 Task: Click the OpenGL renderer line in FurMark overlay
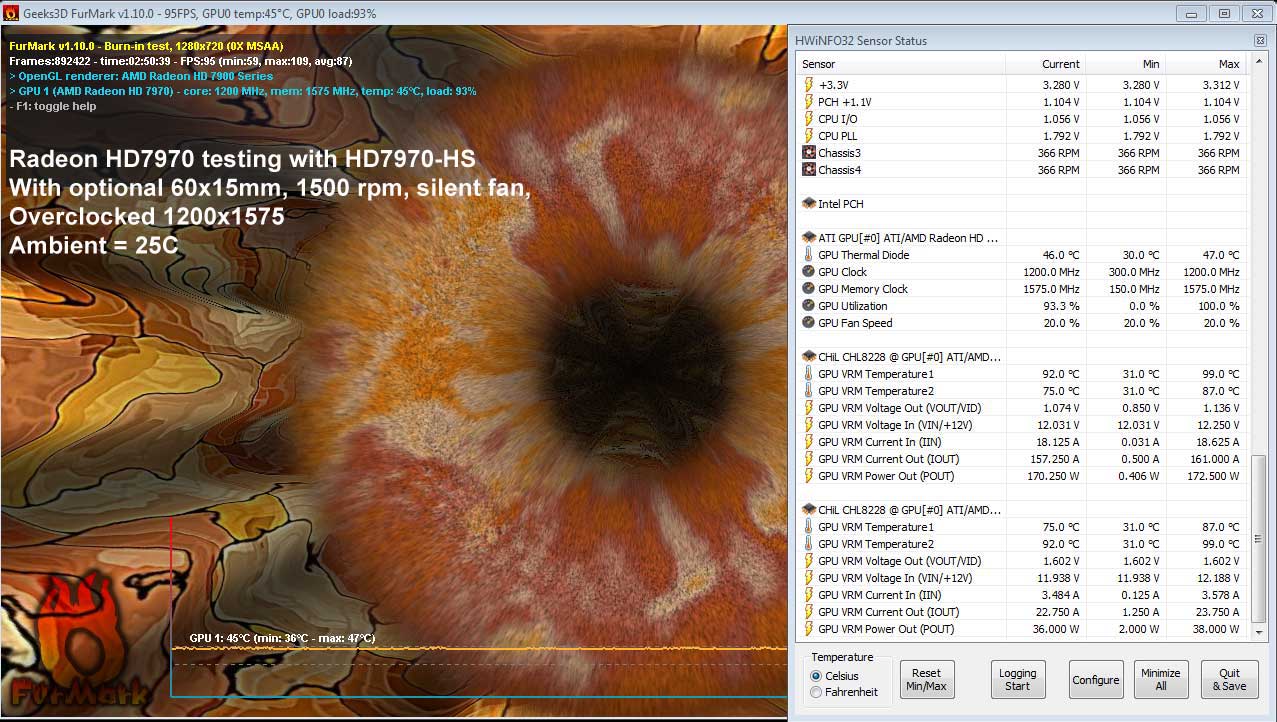[x=141, y=76]
